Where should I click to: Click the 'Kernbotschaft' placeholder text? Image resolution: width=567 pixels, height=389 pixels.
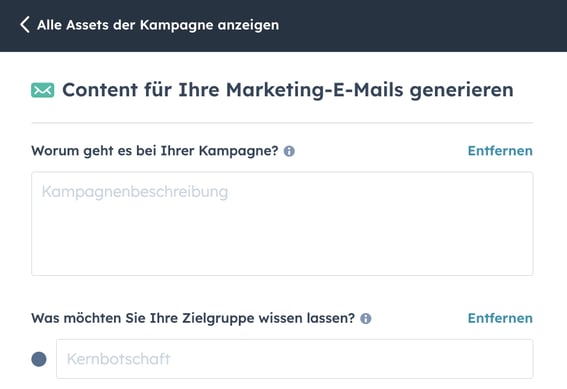(x=119, y=359)
